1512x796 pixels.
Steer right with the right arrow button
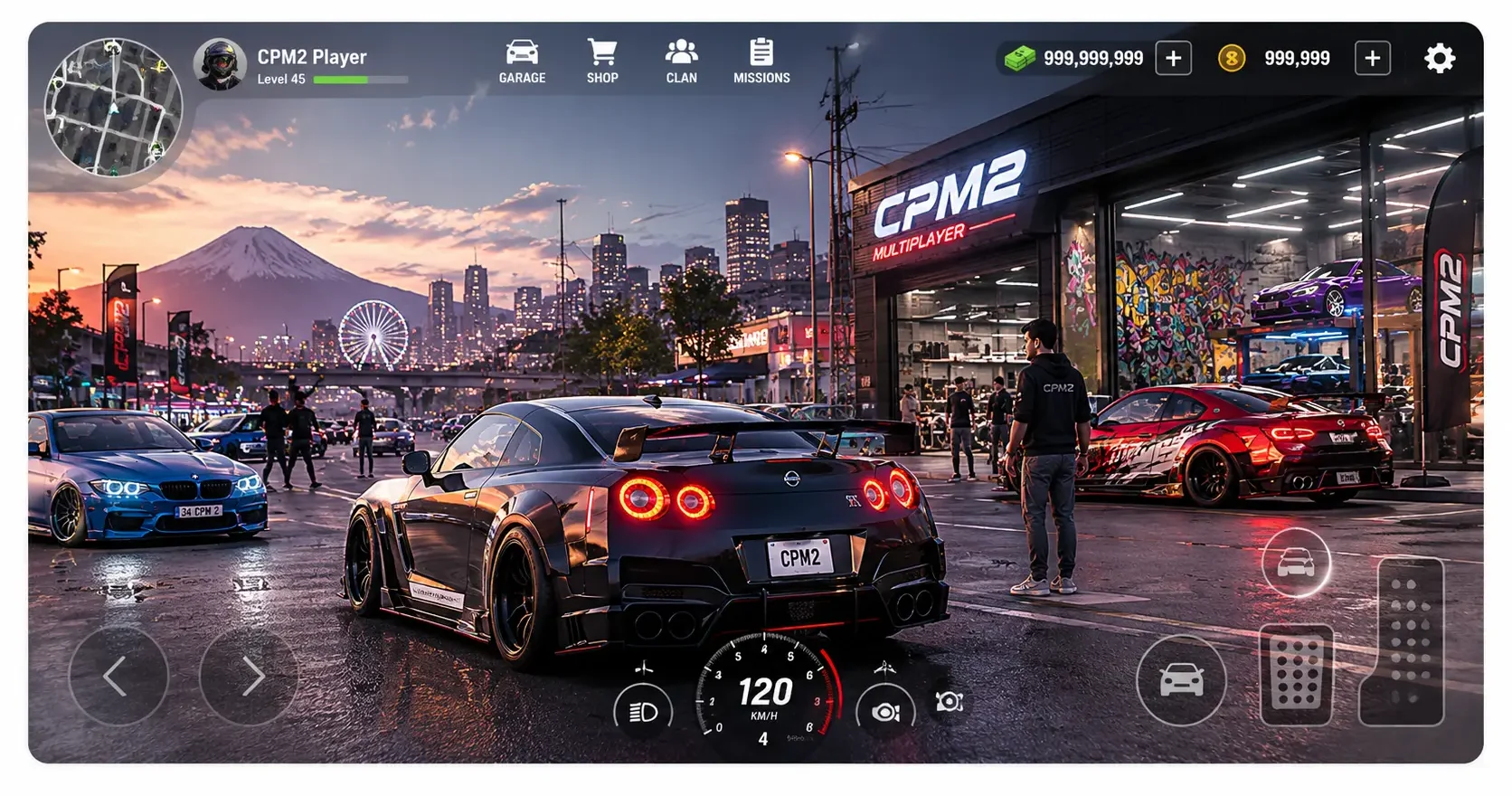250,676
